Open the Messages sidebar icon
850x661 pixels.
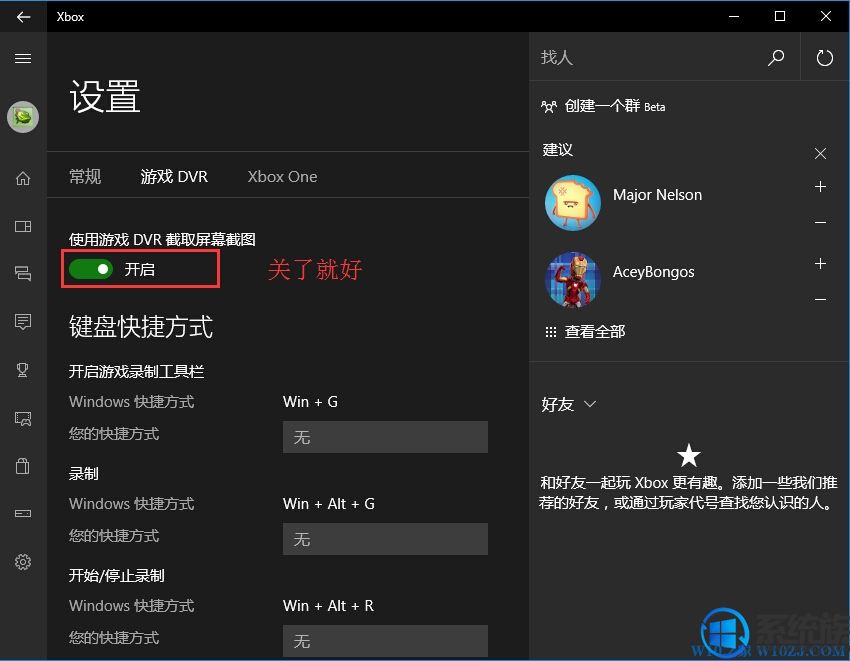coord(23,273)
